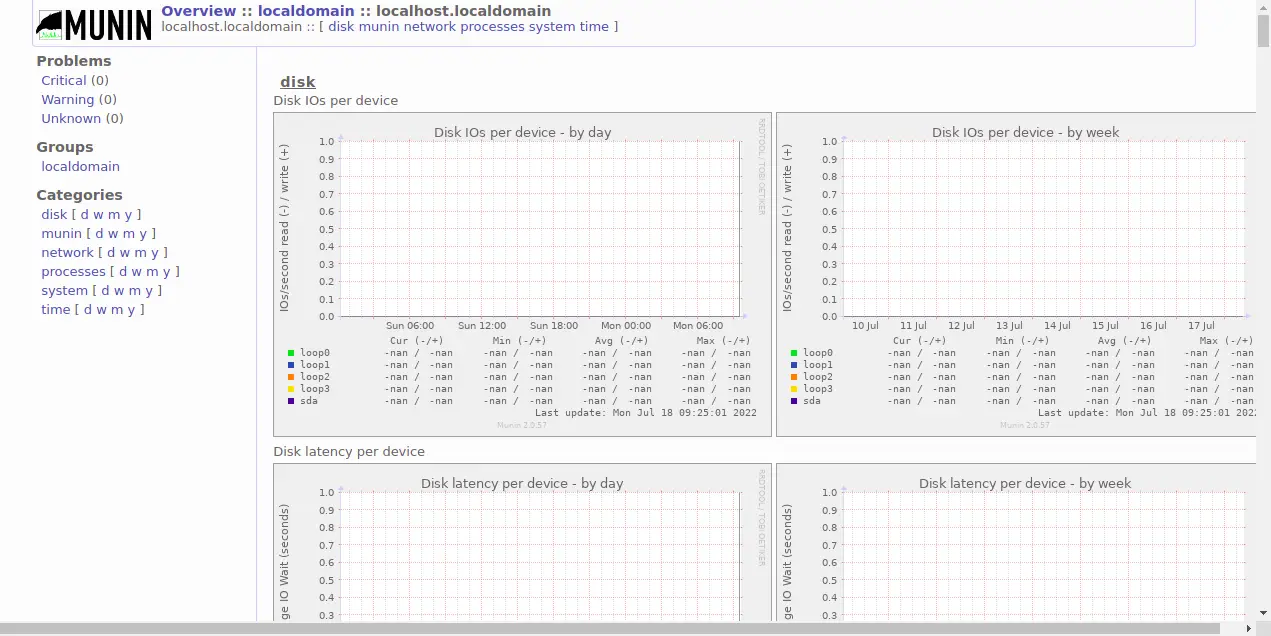This screenshot has height=636, width=1271.
Task: Open the 'm' month view for system
Action: pyautogui.click(x=135, y=290)
